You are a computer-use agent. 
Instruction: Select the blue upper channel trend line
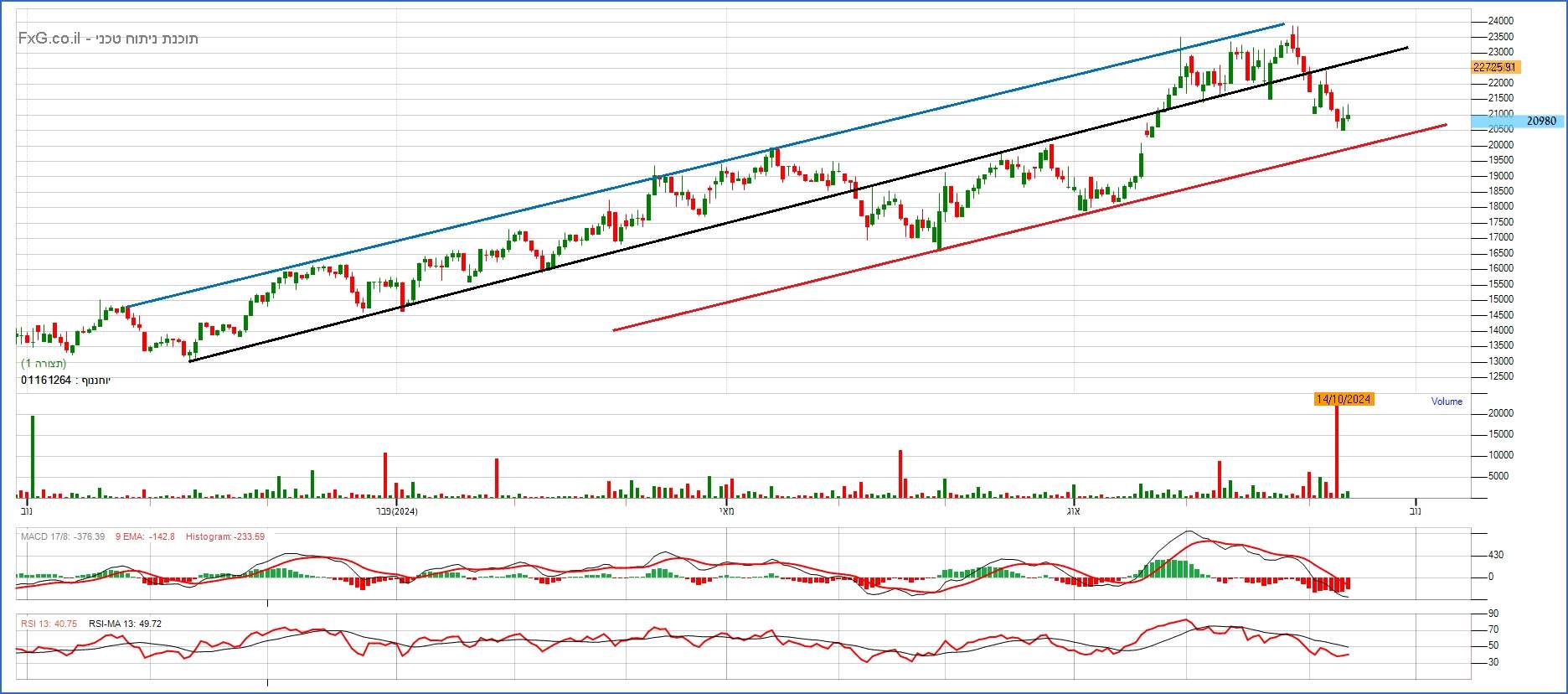coord(704,166)
